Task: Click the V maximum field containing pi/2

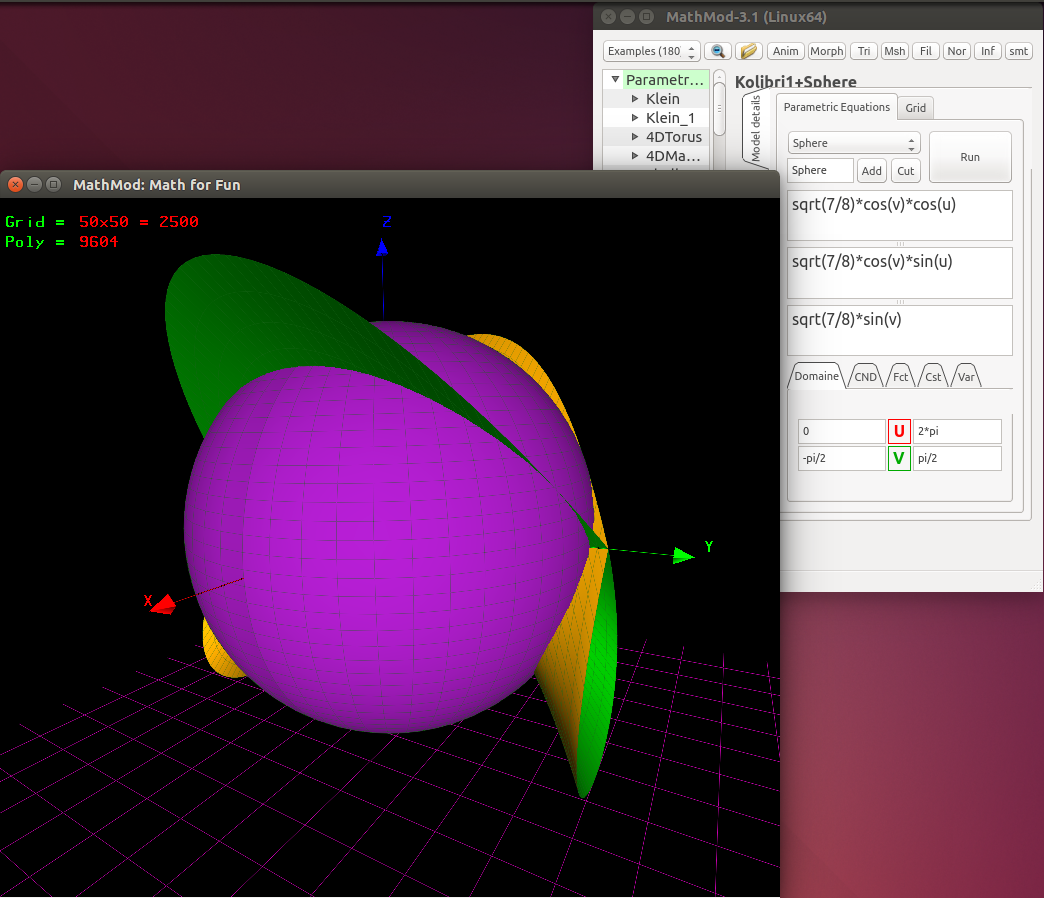Action: [x=957, y=459]
